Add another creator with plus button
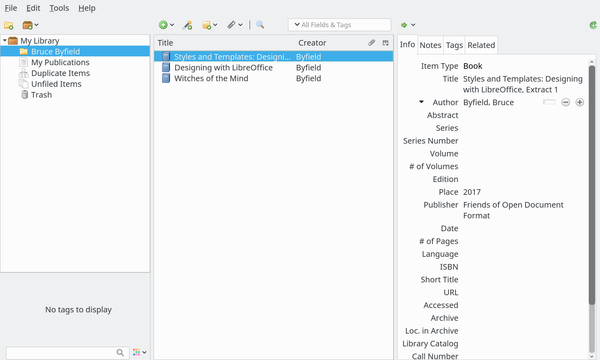Viewport: 600px width, 360px height. point(580,102)
